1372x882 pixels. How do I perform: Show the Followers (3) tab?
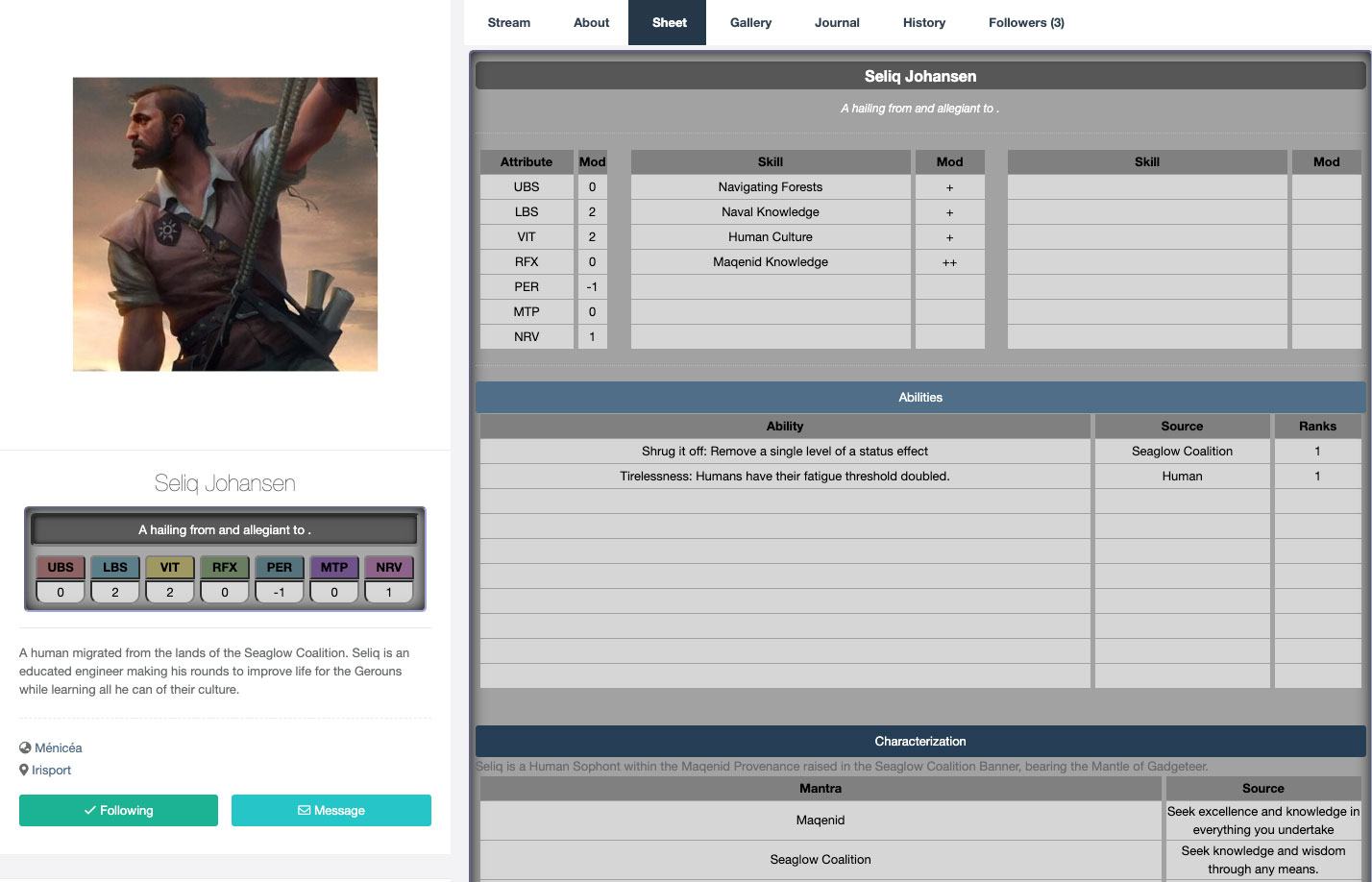click(x=1026, y=22)
